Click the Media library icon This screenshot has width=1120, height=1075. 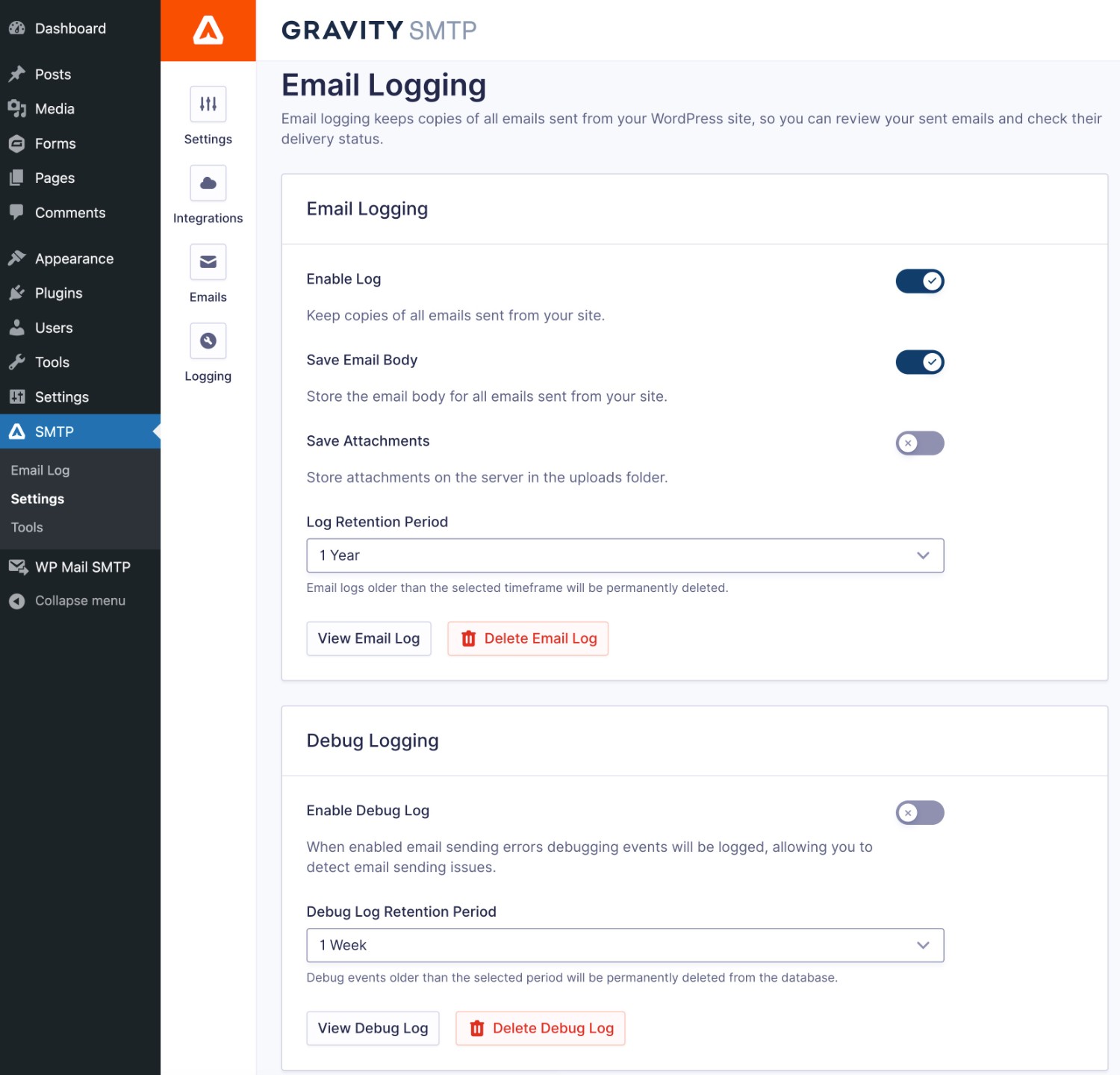17,108
